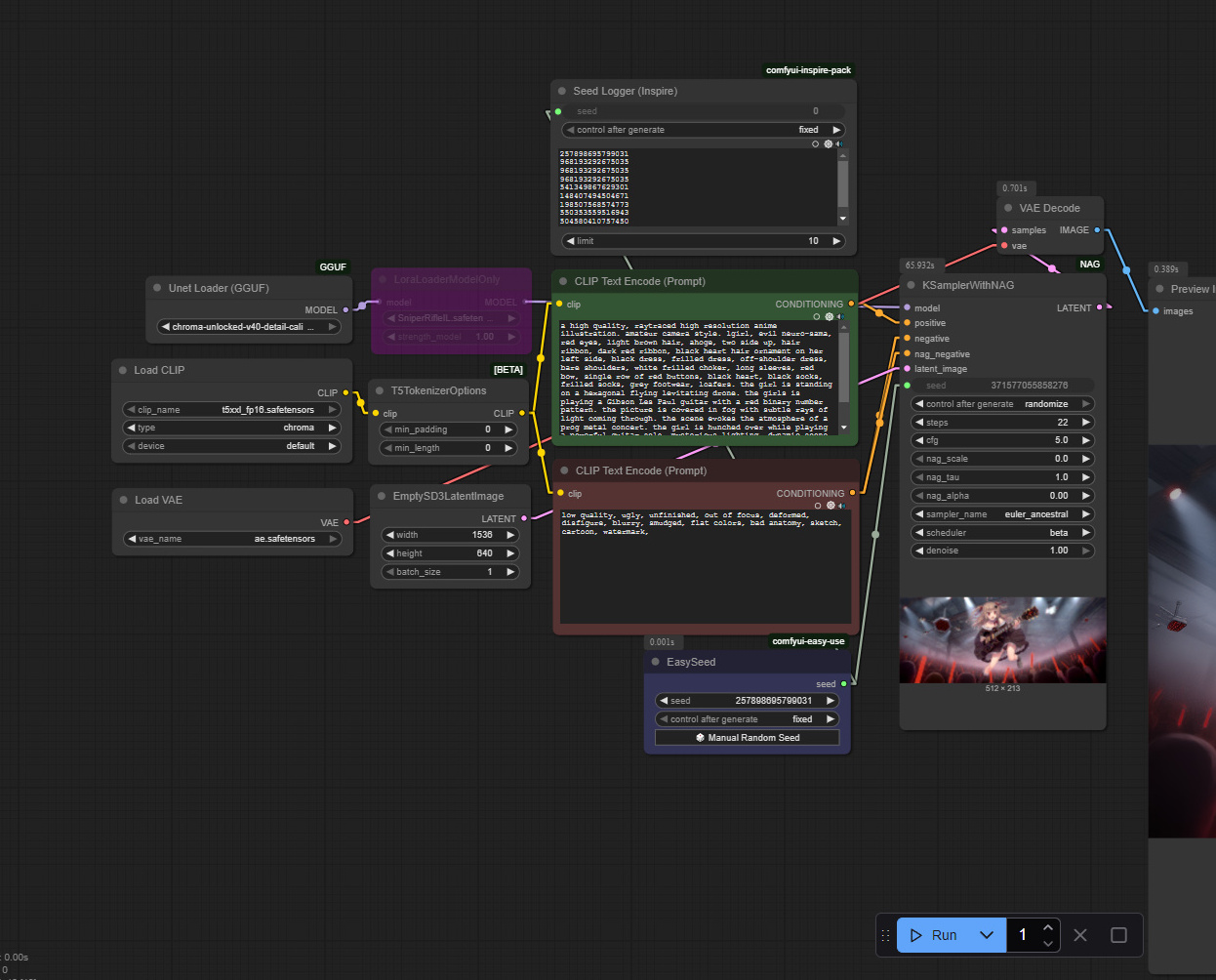Click the speaker icon in the red negative prompt node
Image resolution: width=1216 pixels, height=980 pixels.
point(841,506)
